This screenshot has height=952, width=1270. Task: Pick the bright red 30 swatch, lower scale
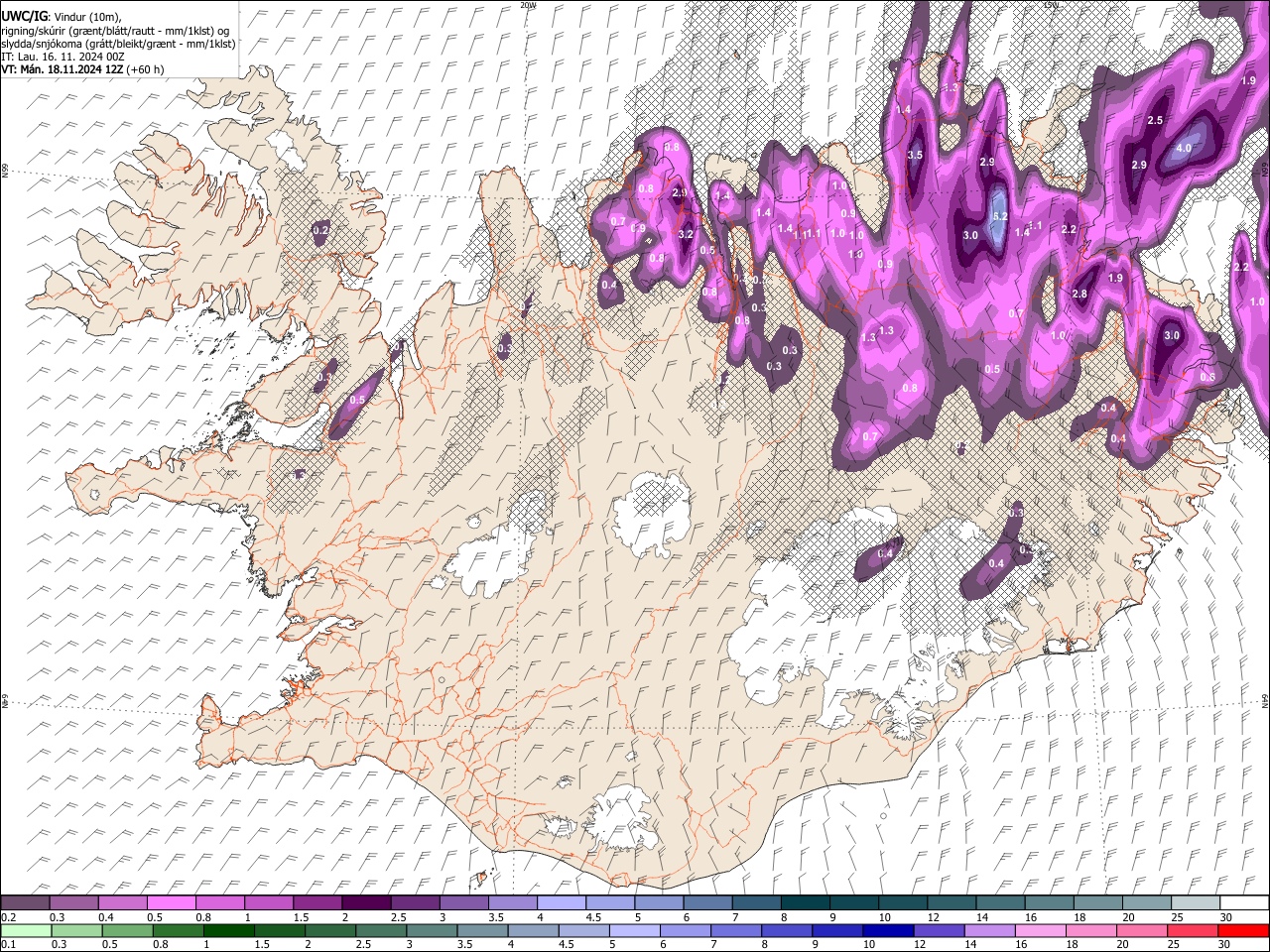click(x=1243, y=930)
